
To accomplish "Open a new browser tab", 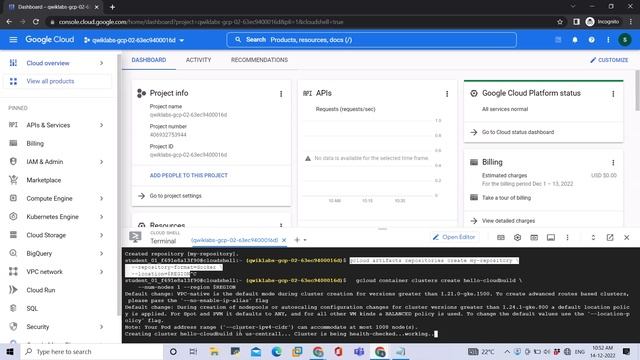I will pos(112,7).
